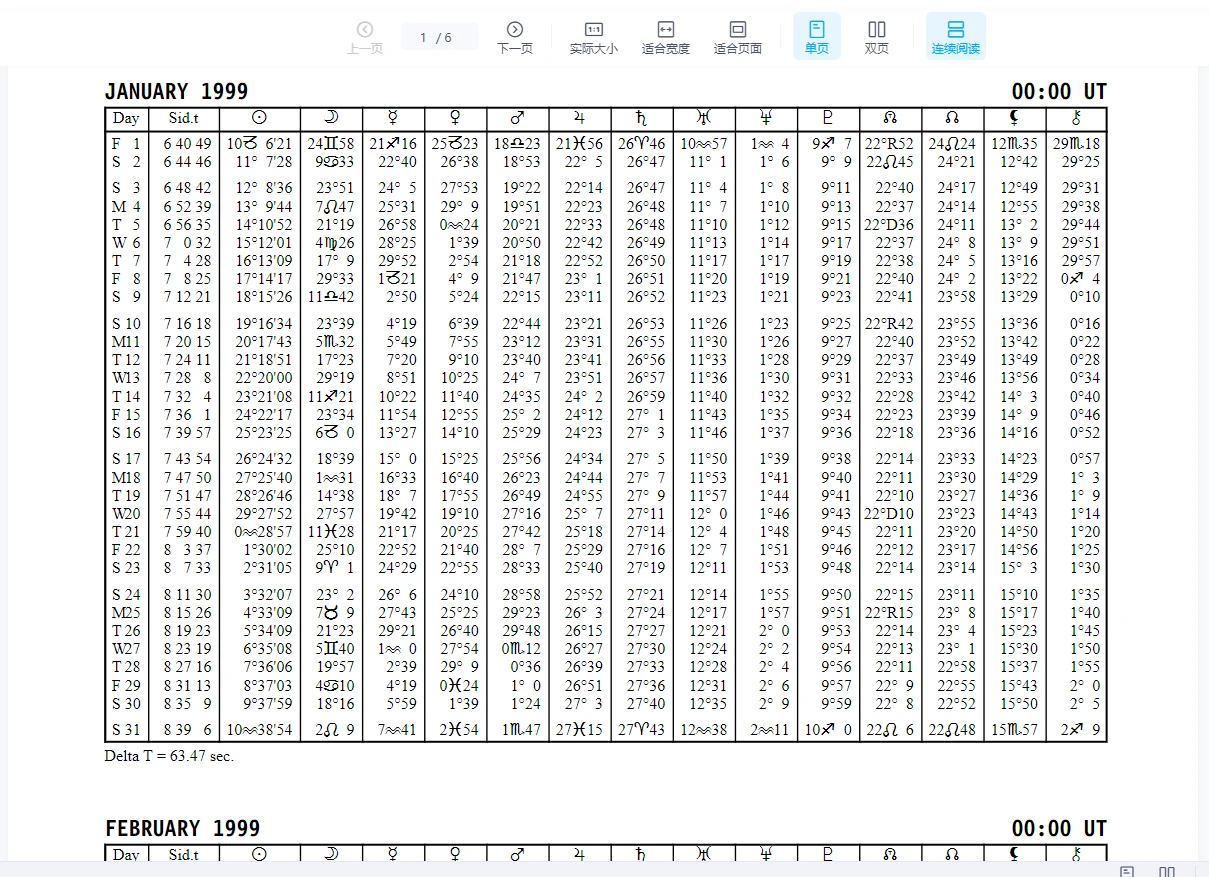Fit page to width (适合宽度)
The image size is (1209, 877).
coord(665,37)
